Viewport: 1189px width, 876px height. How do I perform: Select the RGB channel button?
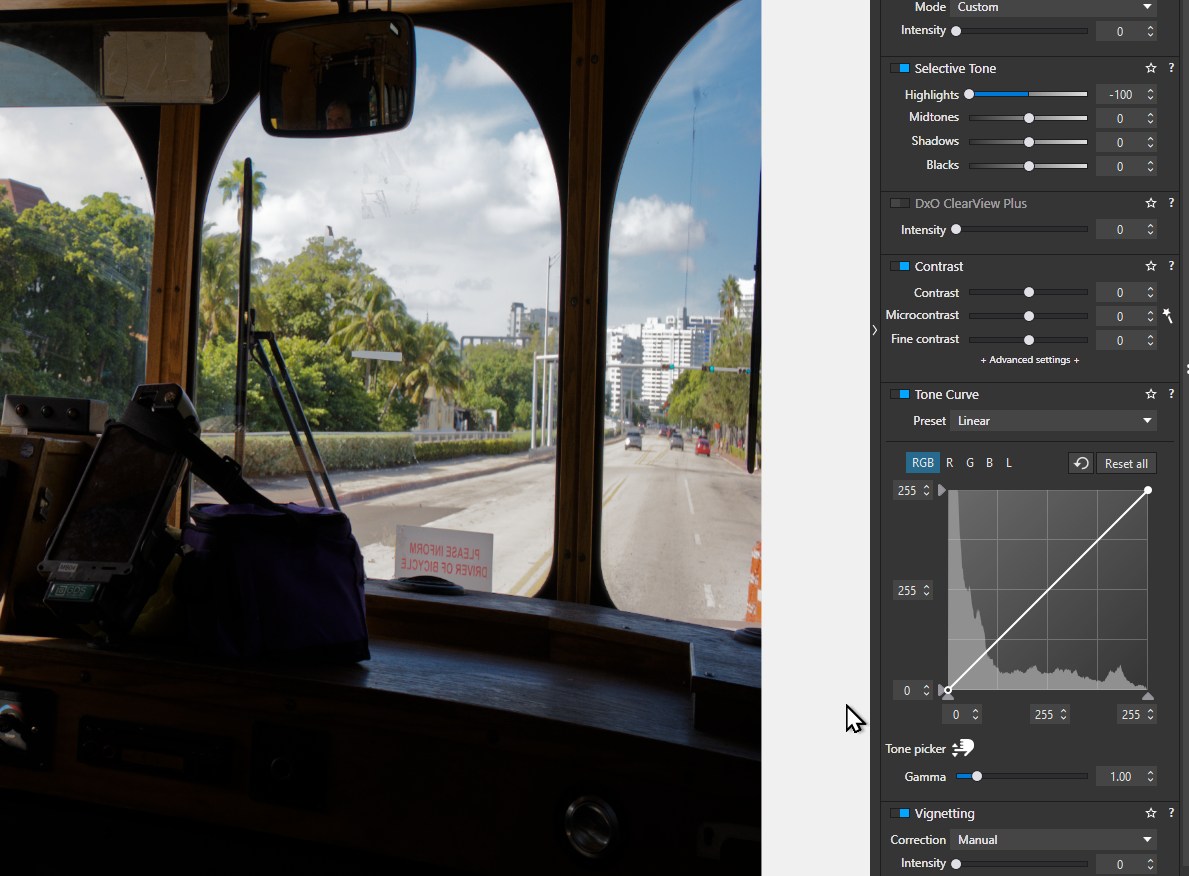pyautogui.click(x=922, y=463)
